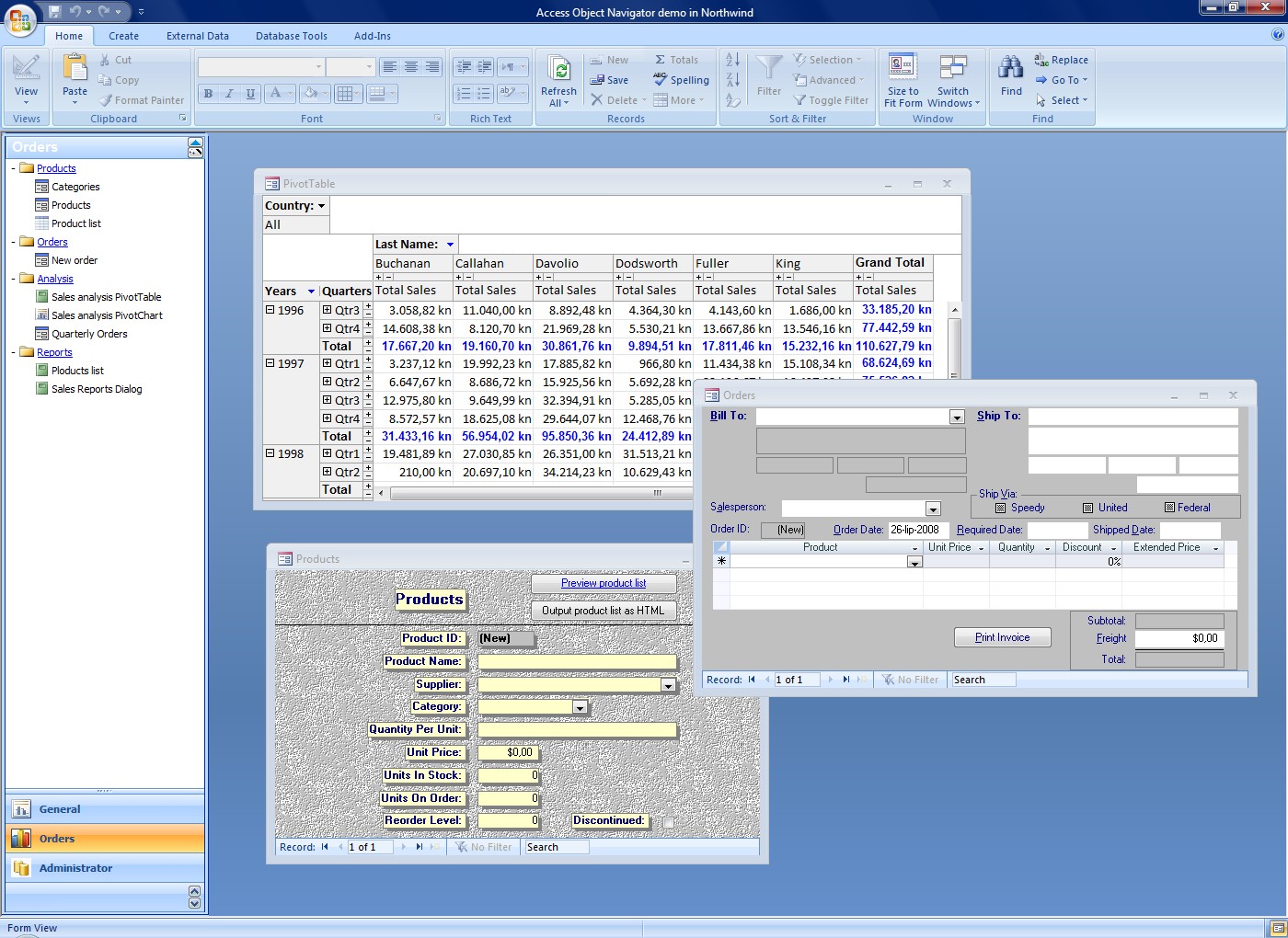Toggle the Federal ship via checkbox

(x=1169, y=508)
